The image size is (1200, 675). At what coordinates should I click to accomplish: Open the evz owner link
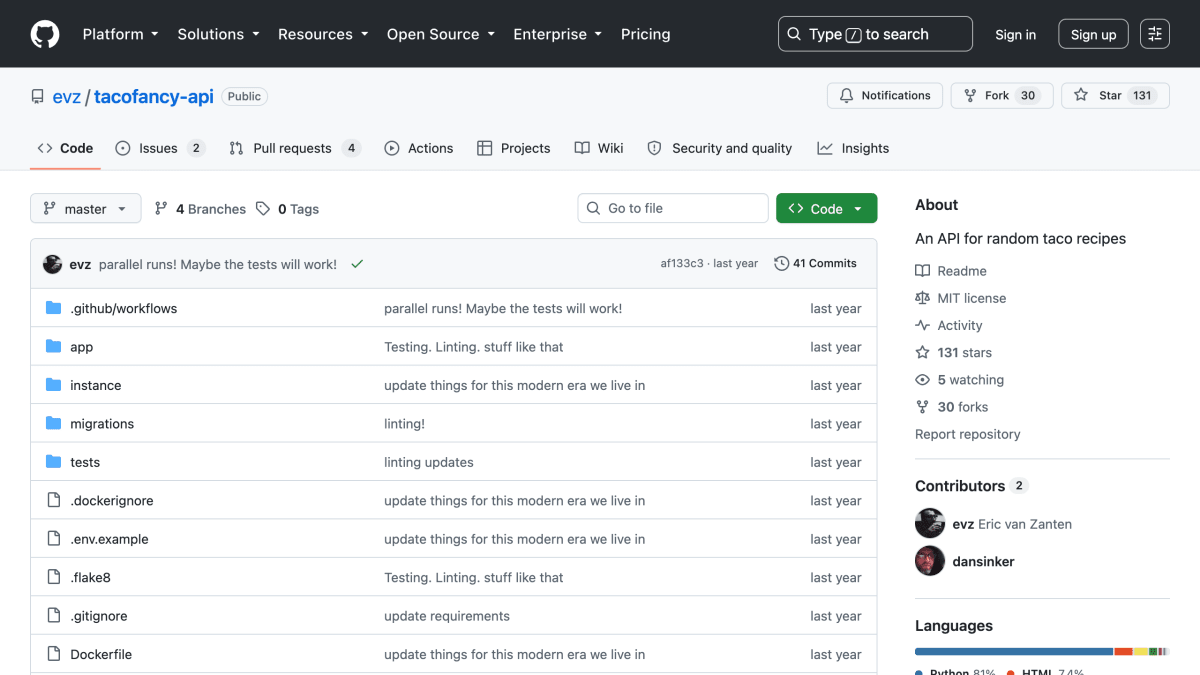[67, 97]
